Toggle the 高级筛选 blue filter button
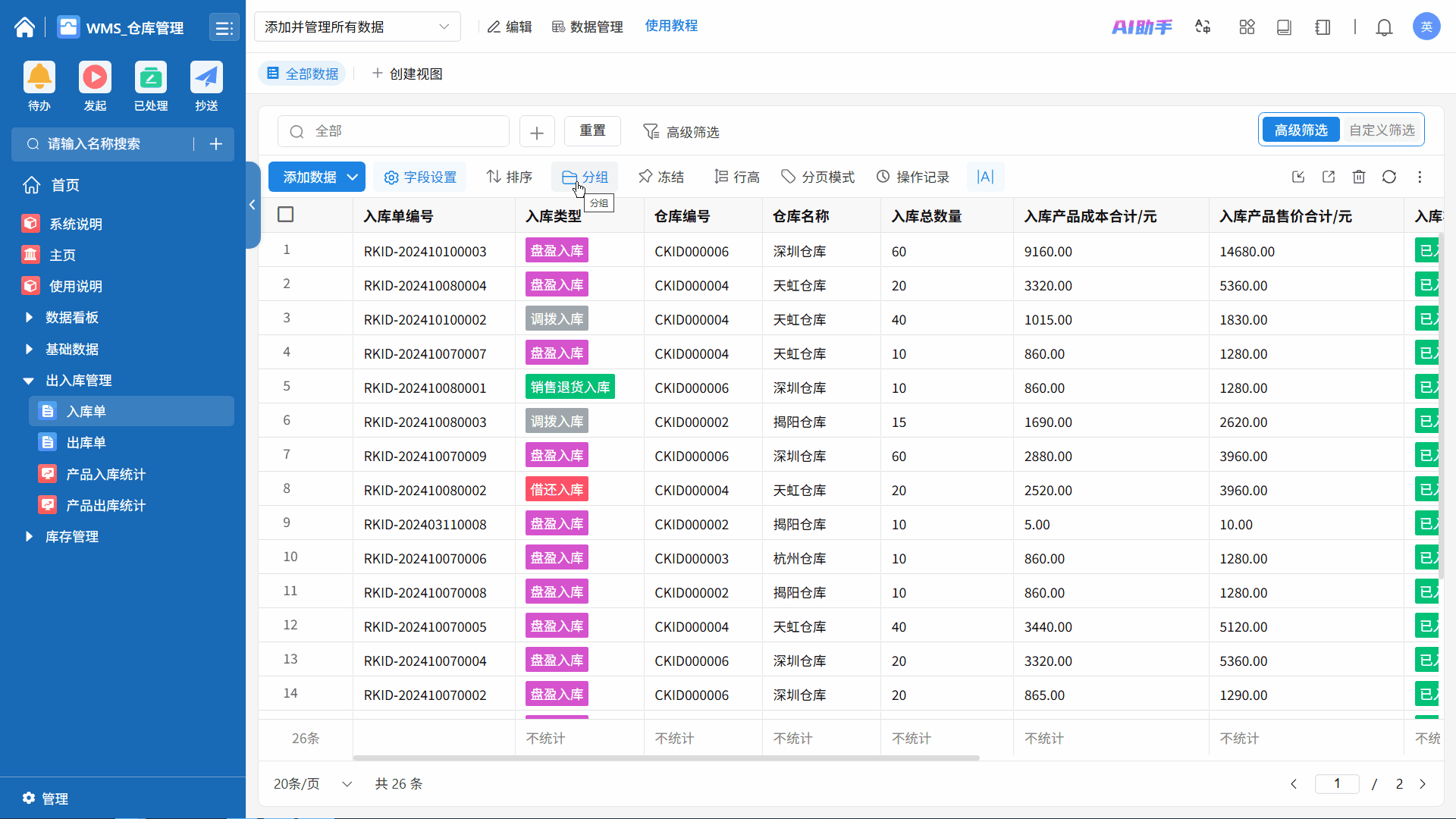The height and width of the screenshot is (819, 1456). (x=1301, y=130)
